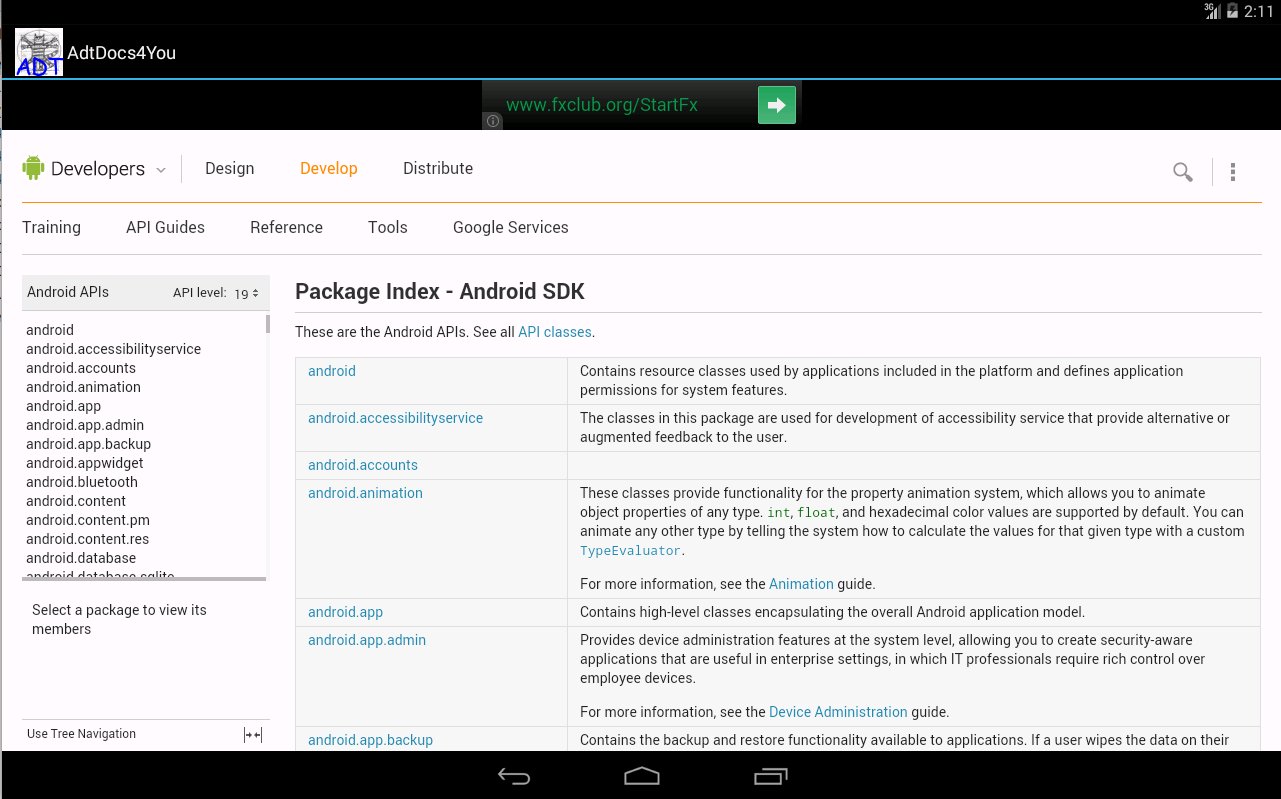This screenshot has width=1281, height=799.
Task: Click the TypeEvaluator code link
Action: (x=631, y=551)
